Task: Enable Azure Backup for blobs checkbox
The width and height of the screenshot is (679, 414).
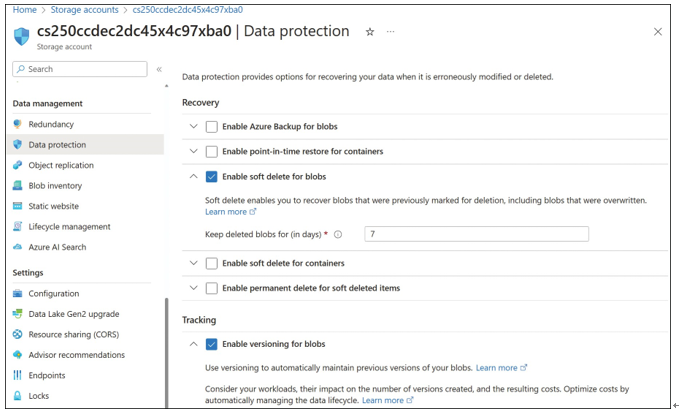Action: [211, 126]
